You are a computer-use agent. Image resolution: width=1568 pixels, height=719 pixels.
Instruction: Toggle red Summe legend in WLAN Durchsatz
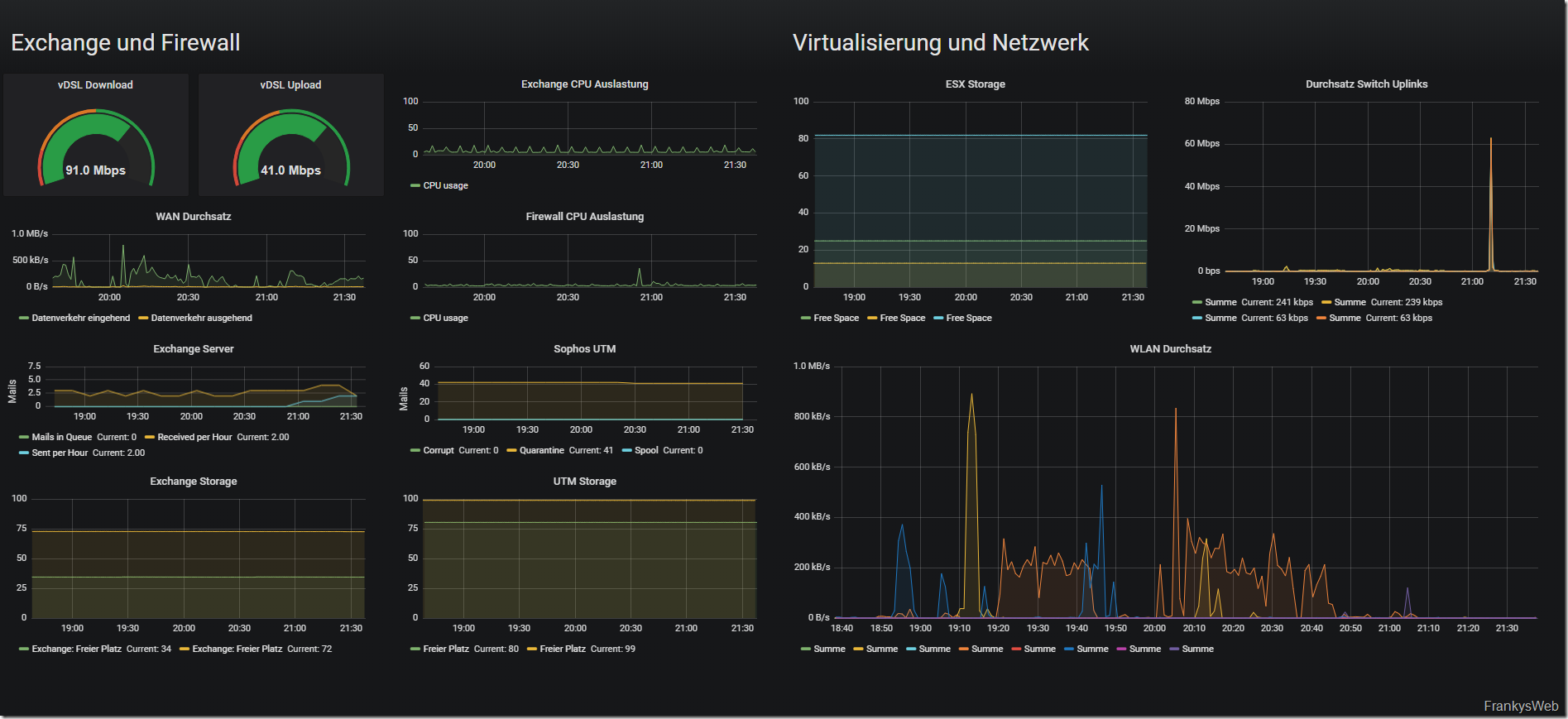pyautogui.click(x=1039, y=649)
